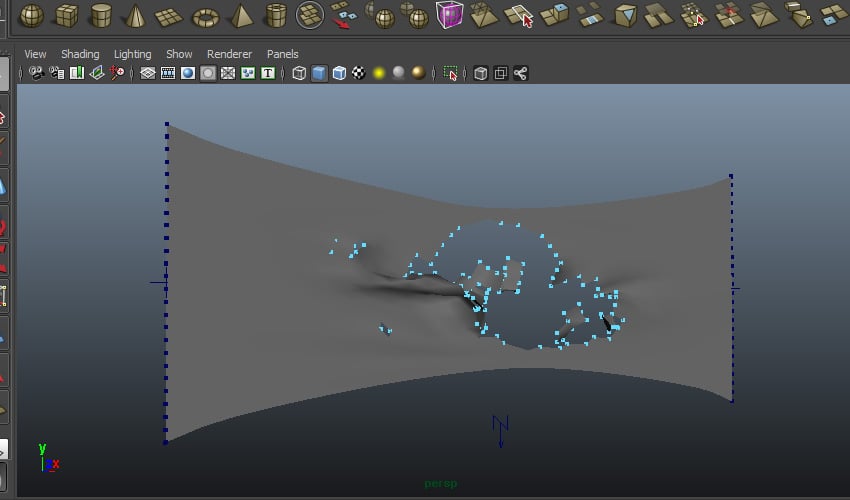850x500 pixels.
Task: Create a polygon pyramid from the shelf
Action: (x=241, y=15)
